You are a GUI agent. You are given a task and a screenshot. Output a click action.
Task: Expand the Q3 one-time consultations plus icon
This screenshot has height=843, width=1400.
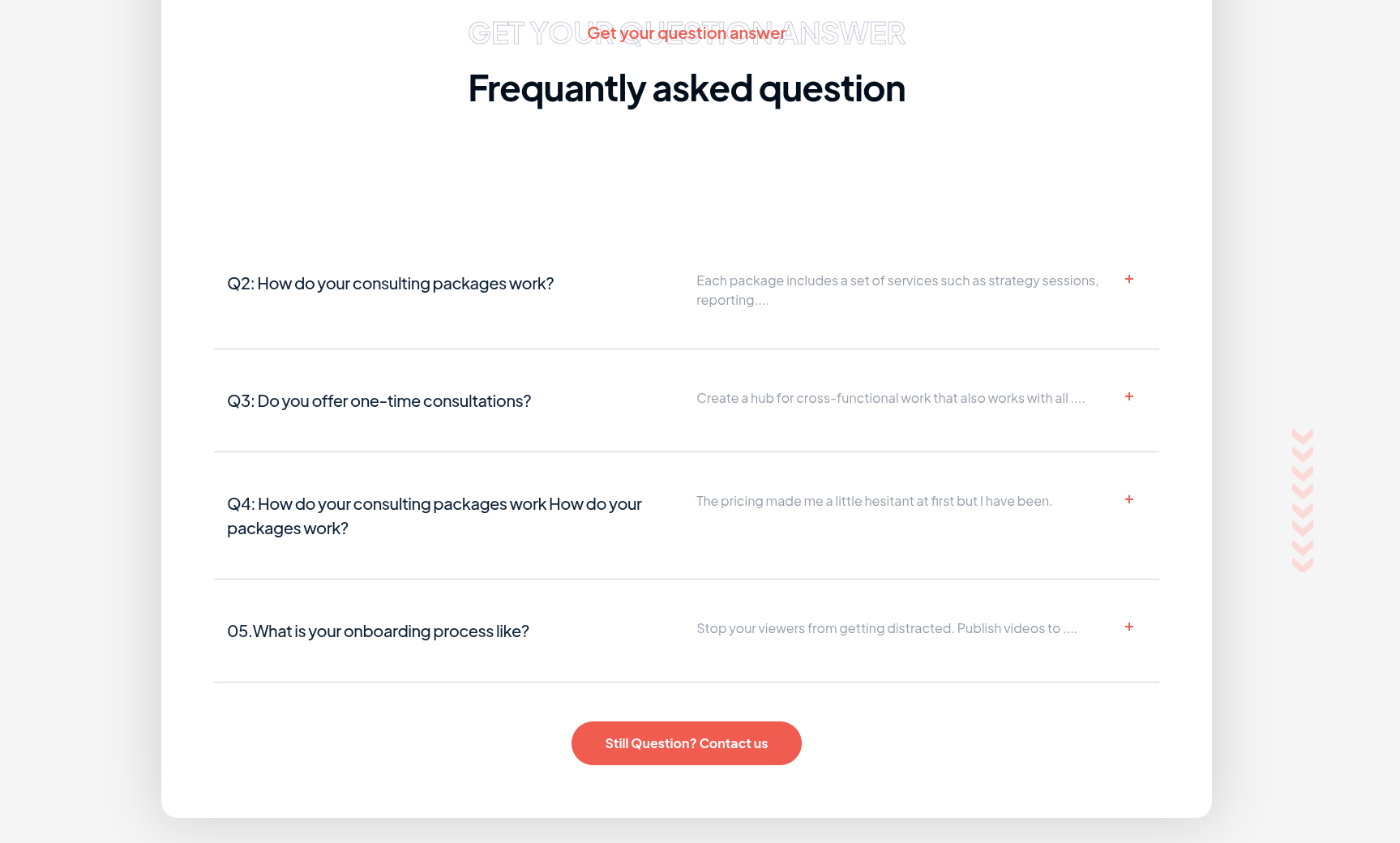1128,396
